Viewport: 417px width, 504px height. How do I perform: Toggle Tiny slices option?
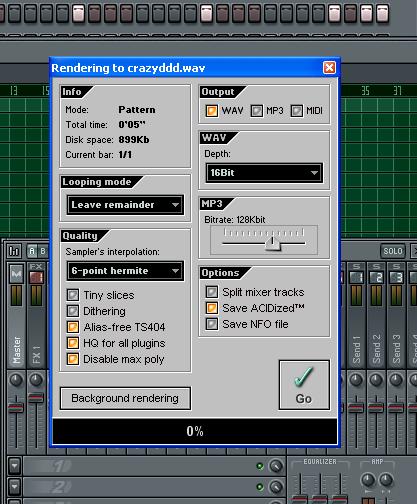(73, 295)
